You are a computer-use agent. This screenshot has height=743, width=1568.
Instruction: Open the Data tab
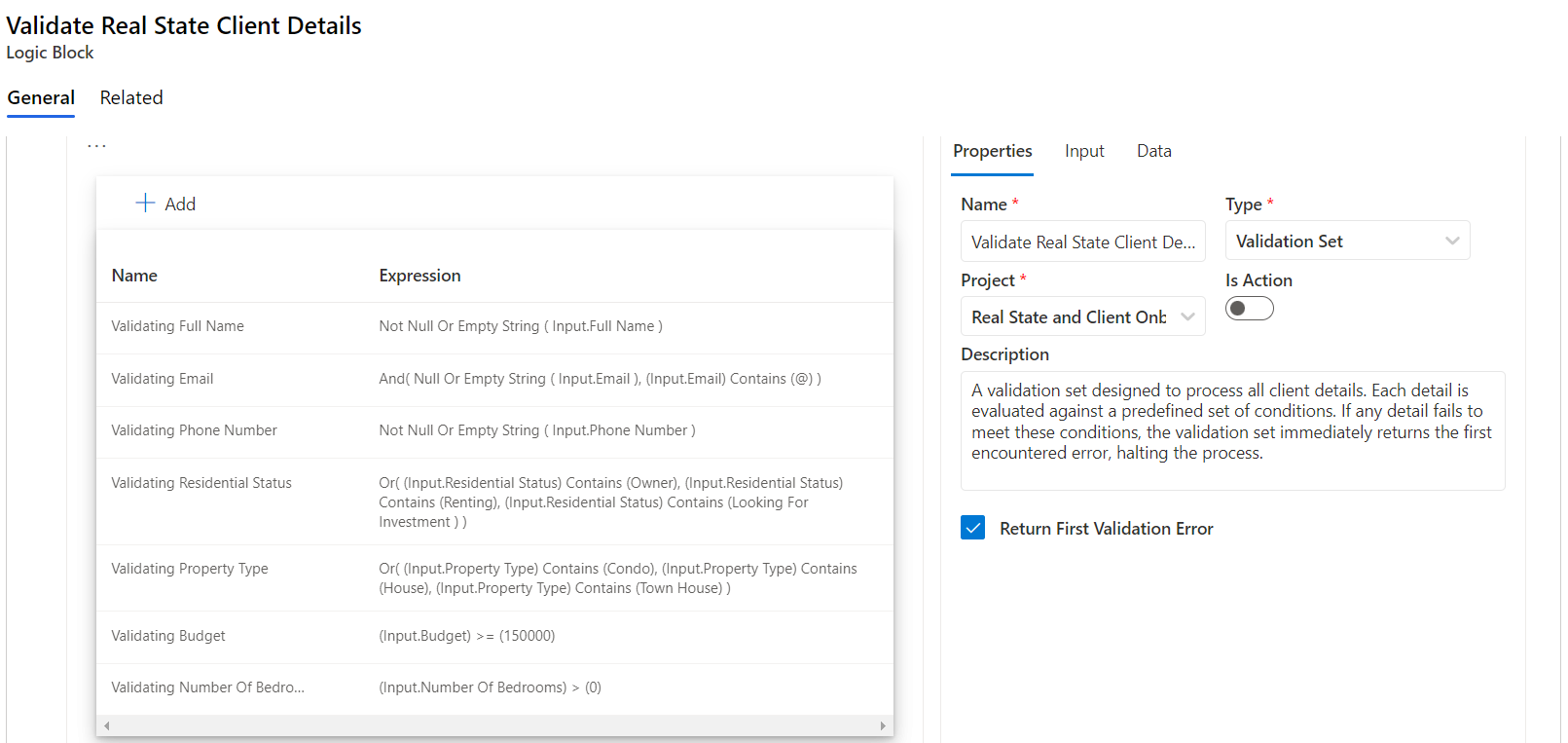click(1153, 151)
